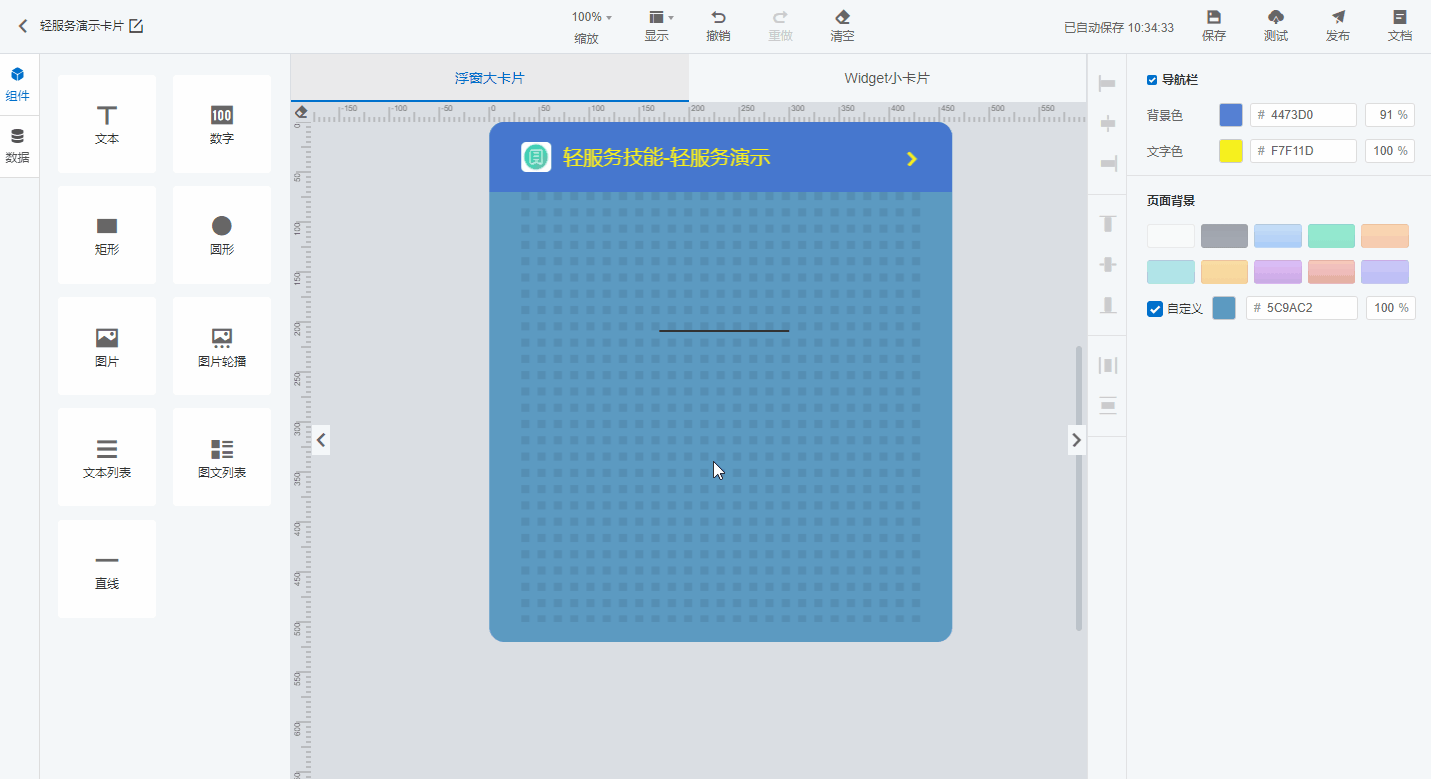1431x779 pixels.
Task: Click the F7F11D hex color field
Action: [1303, 151]
